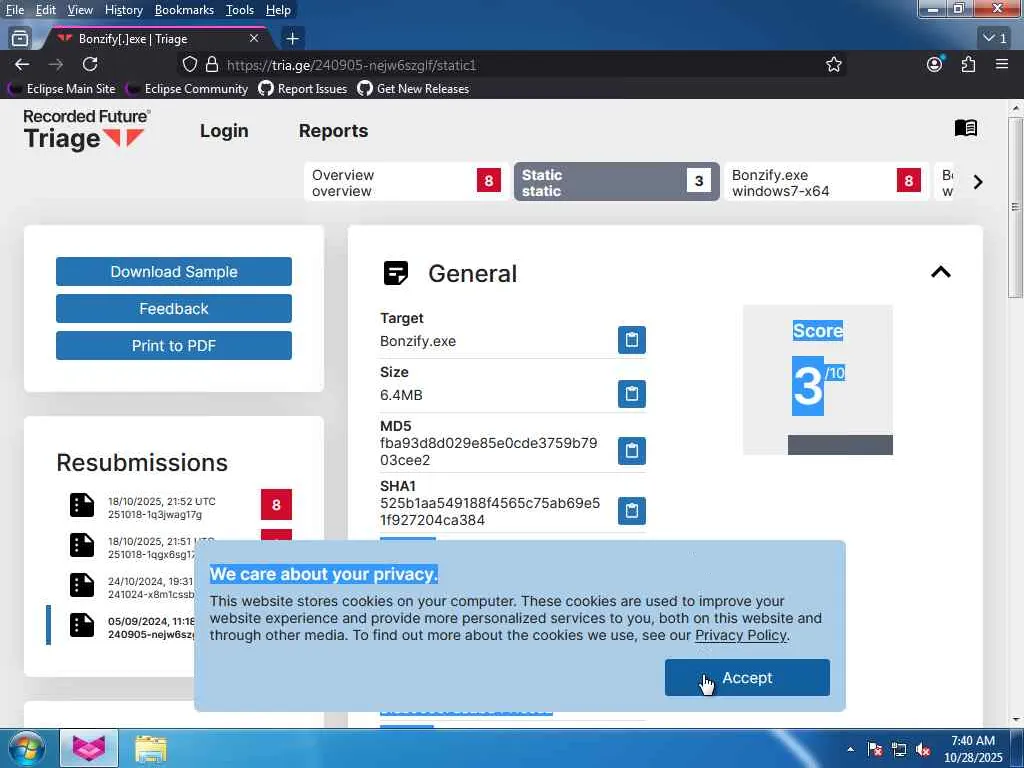The height and width of the screenshot is (768, 1024).
Task: Click file icon of resubmission 240905-nejw6sz
Action: point(82,625)
